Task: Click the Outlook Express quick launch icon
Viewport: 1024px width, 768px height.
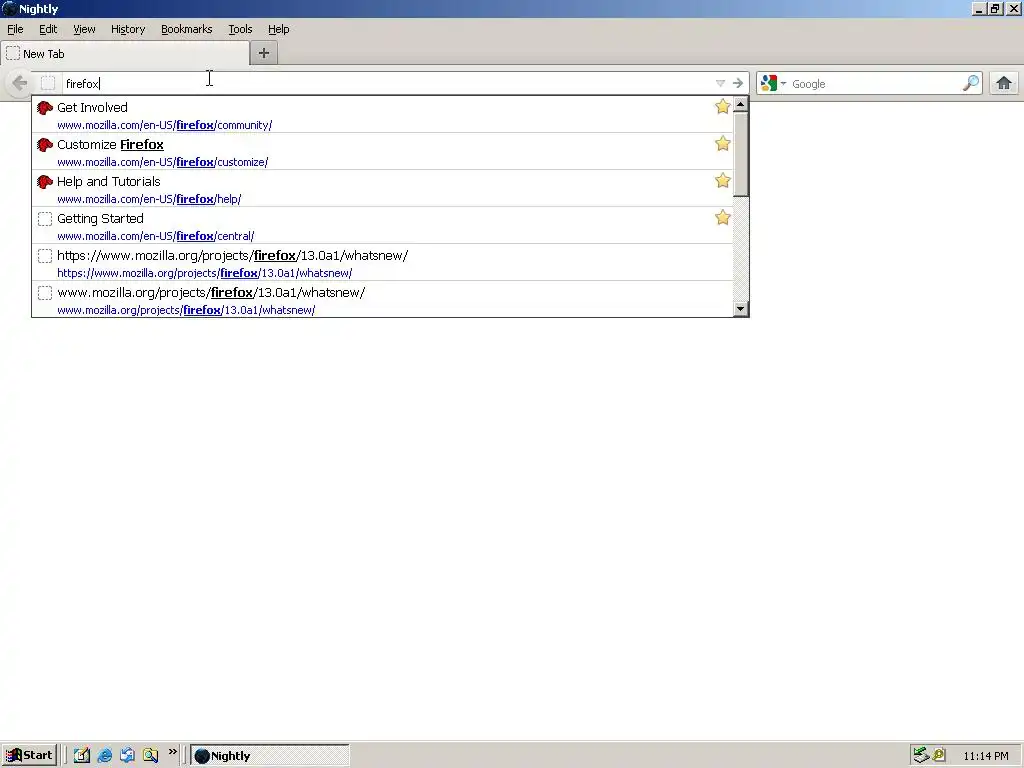Action: pos(127,756)
